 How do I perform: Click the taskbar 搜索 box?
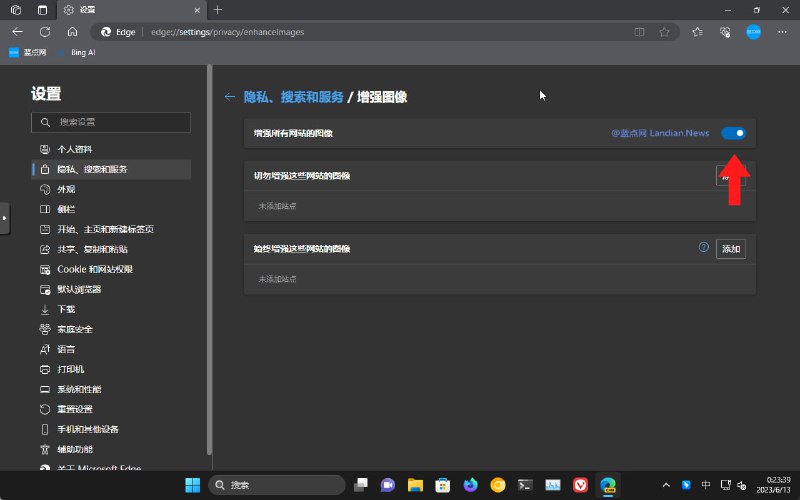[x=277, y=485]
